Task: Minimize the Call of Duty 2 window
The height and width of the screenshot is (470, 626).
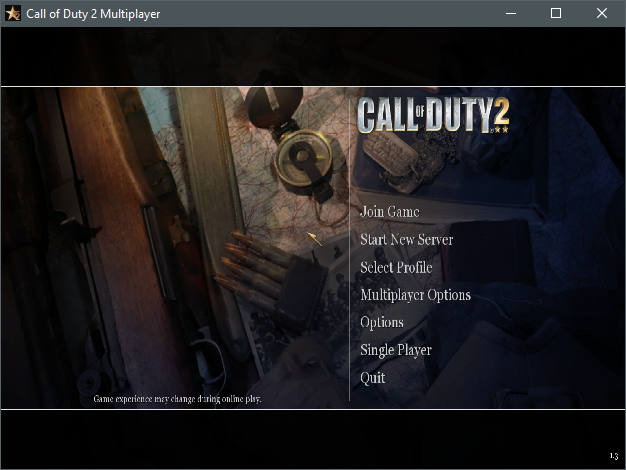Action: (511, 14)
